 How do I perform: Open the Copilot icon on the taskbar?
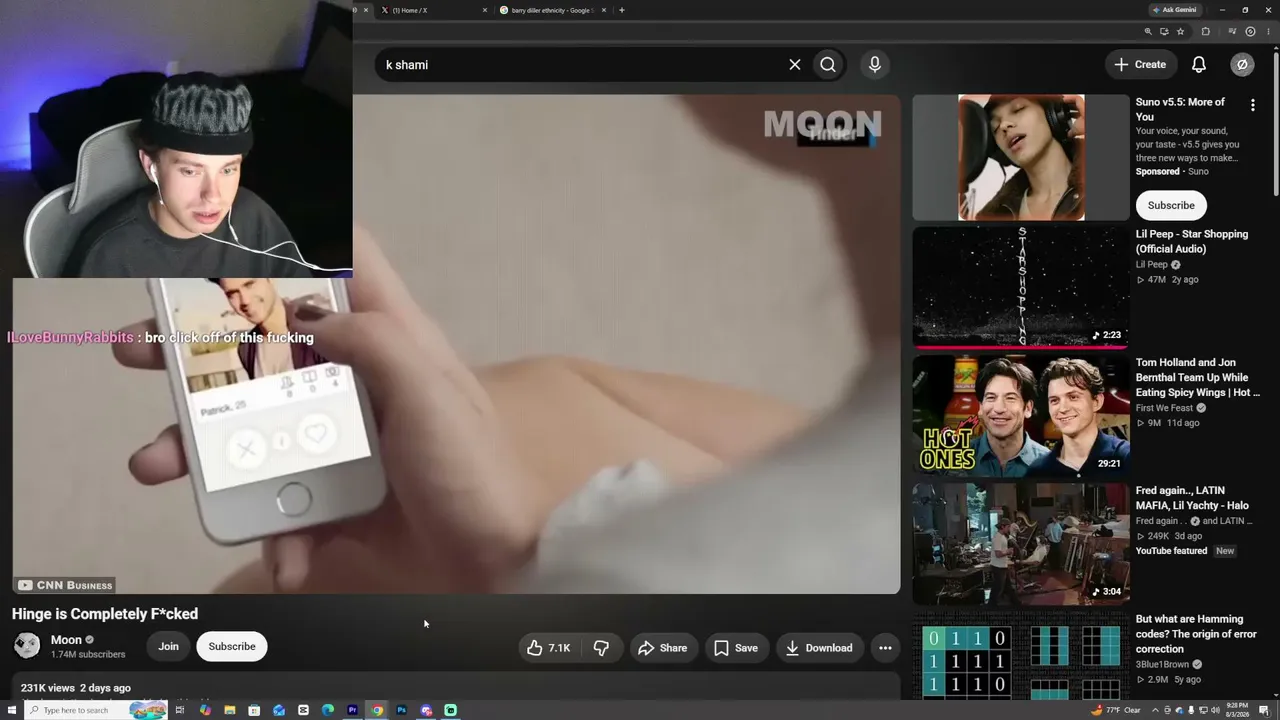click(x=205, y=710)
